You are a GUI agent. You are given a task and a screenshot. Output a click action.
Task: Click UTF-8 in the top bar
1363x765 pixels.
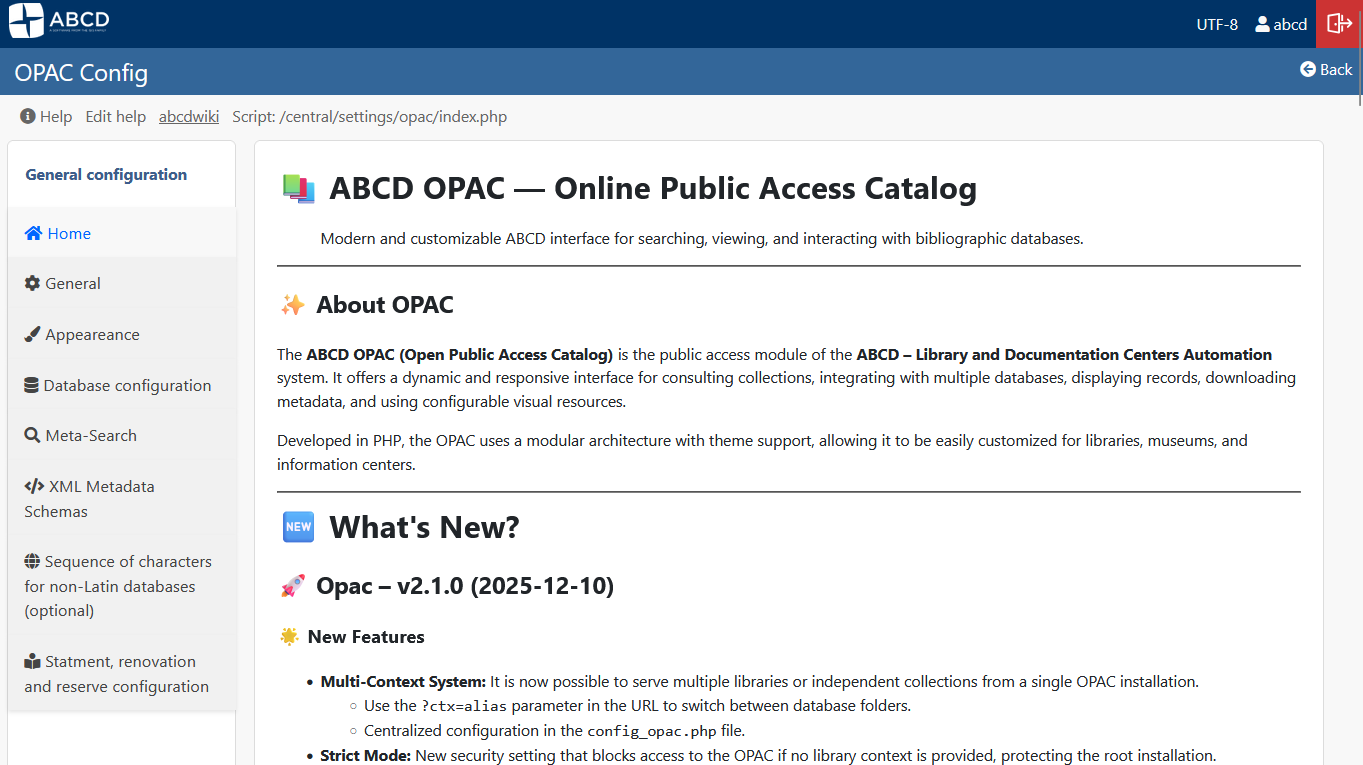click(1216, 24)
